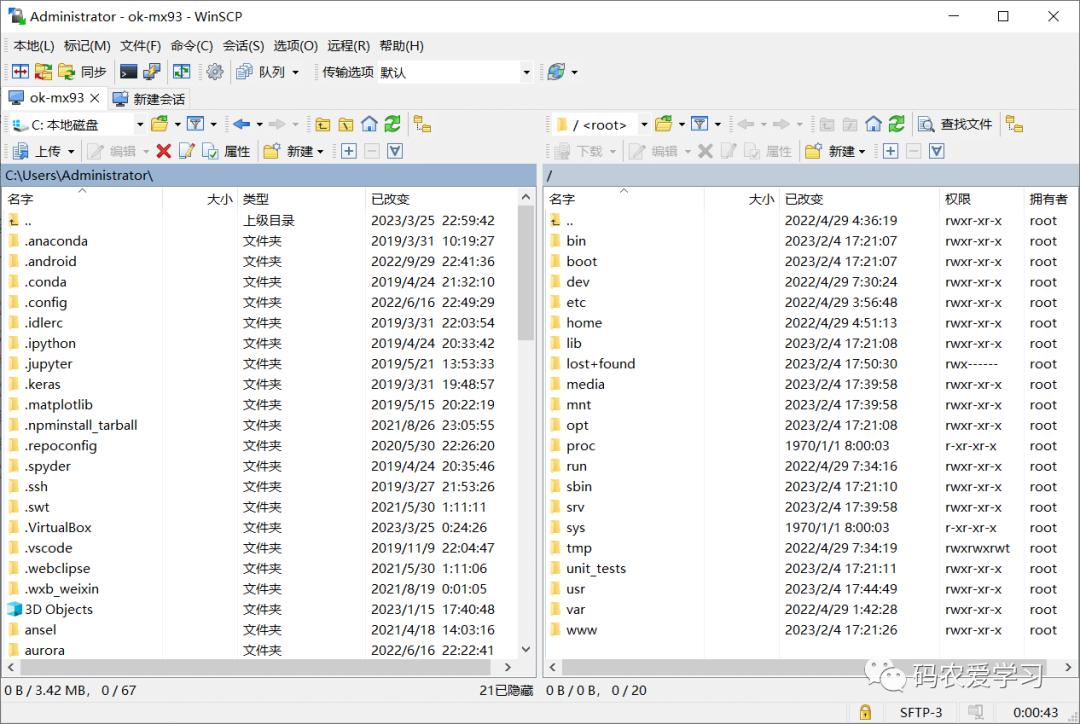1080x724 pixels.
Task: Click the Queue (队列) icon
Action: (260, 72)
